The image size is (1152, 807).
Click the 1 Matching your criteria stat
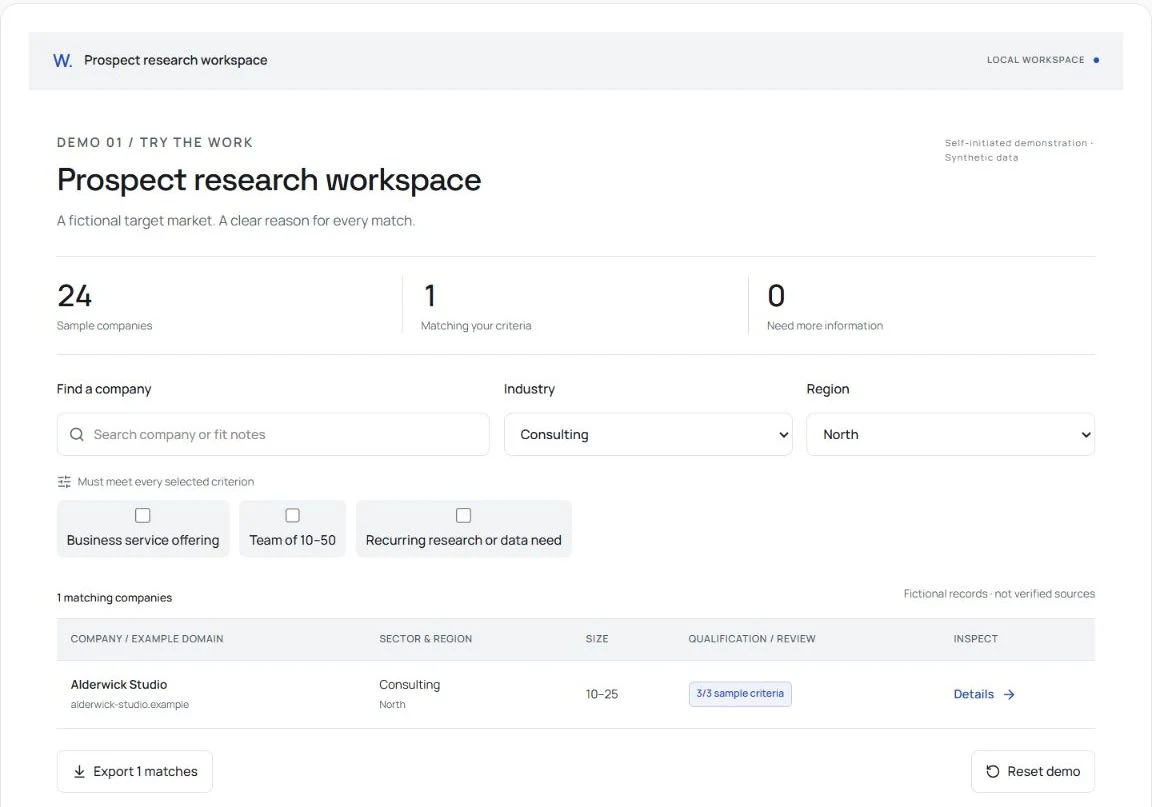(x=476, y=306)
